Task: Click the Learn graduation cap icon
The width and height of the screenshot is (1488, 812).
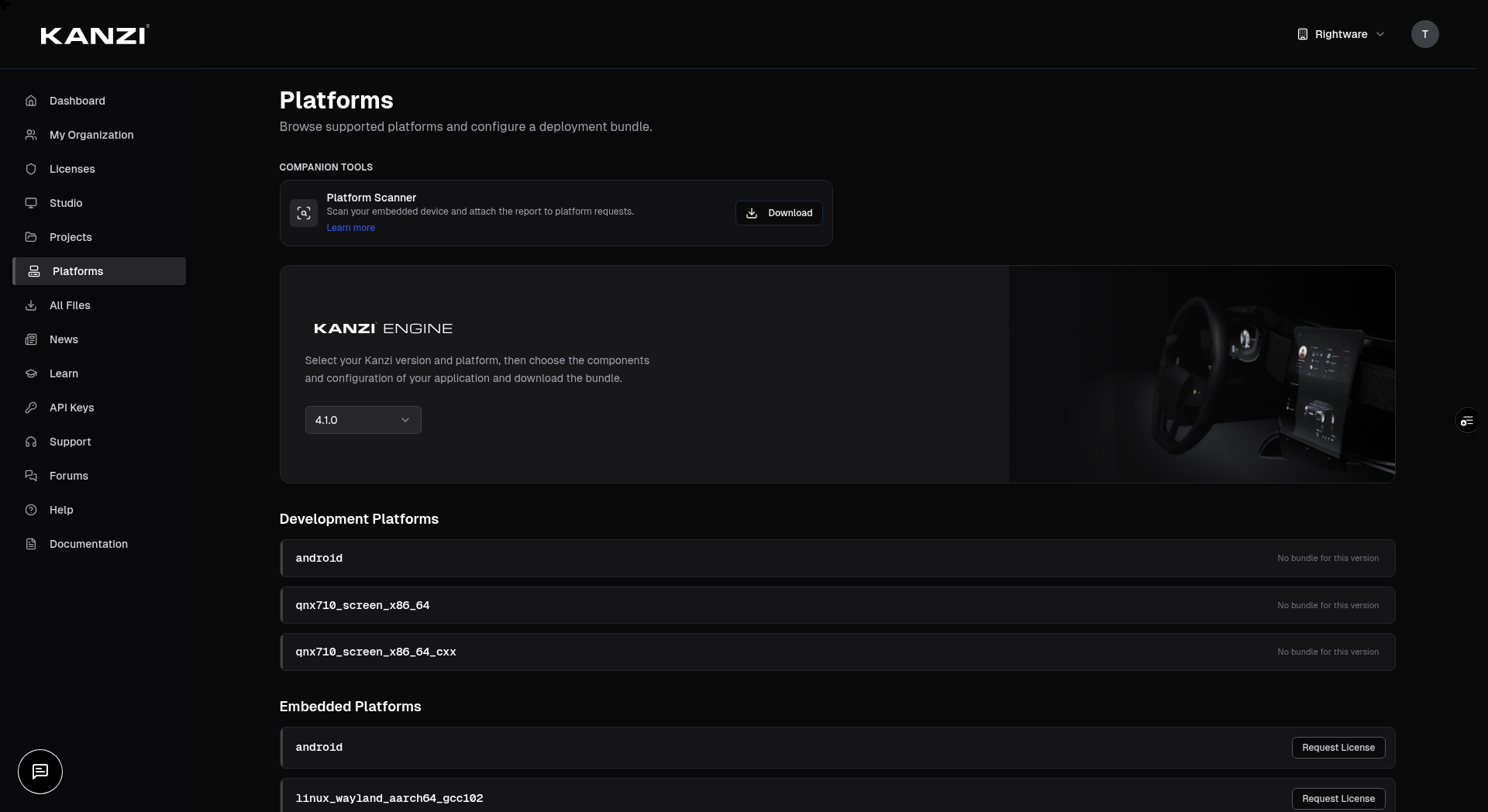Action: [x=31, y=373]
